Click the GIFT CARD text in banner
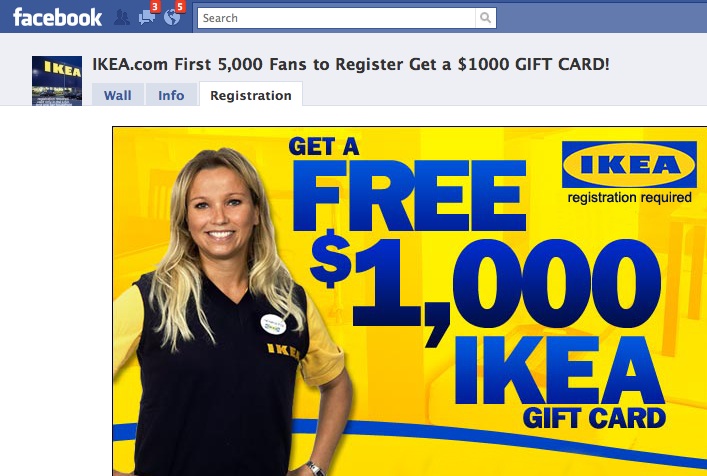 [x=594, y=418]
